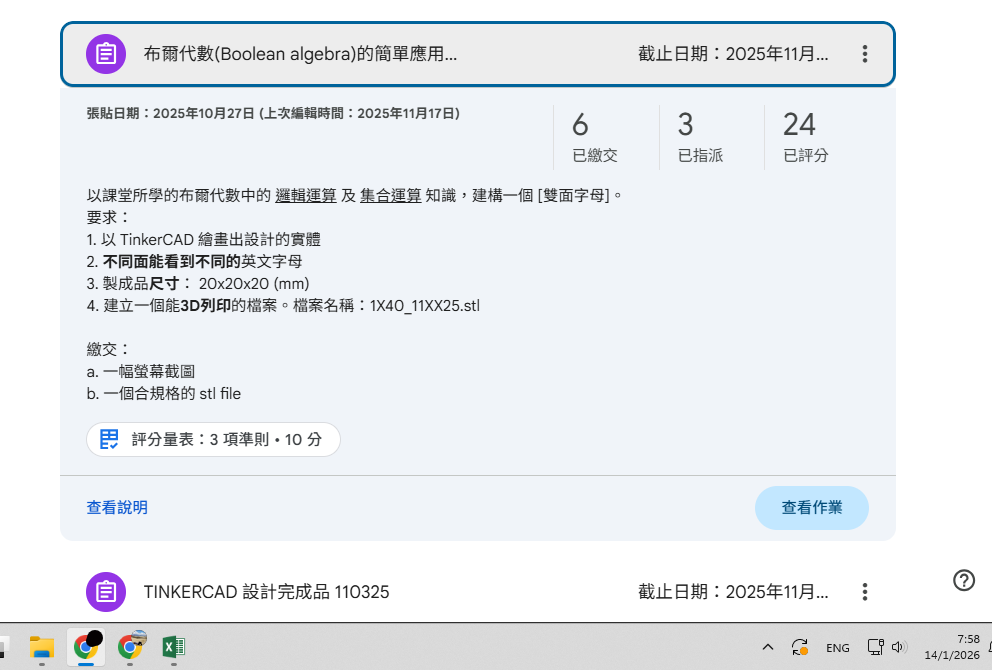Show hidden system tray icons
Image resolution: width=992 pixels, height=670 pixels.
pos(768,647)
